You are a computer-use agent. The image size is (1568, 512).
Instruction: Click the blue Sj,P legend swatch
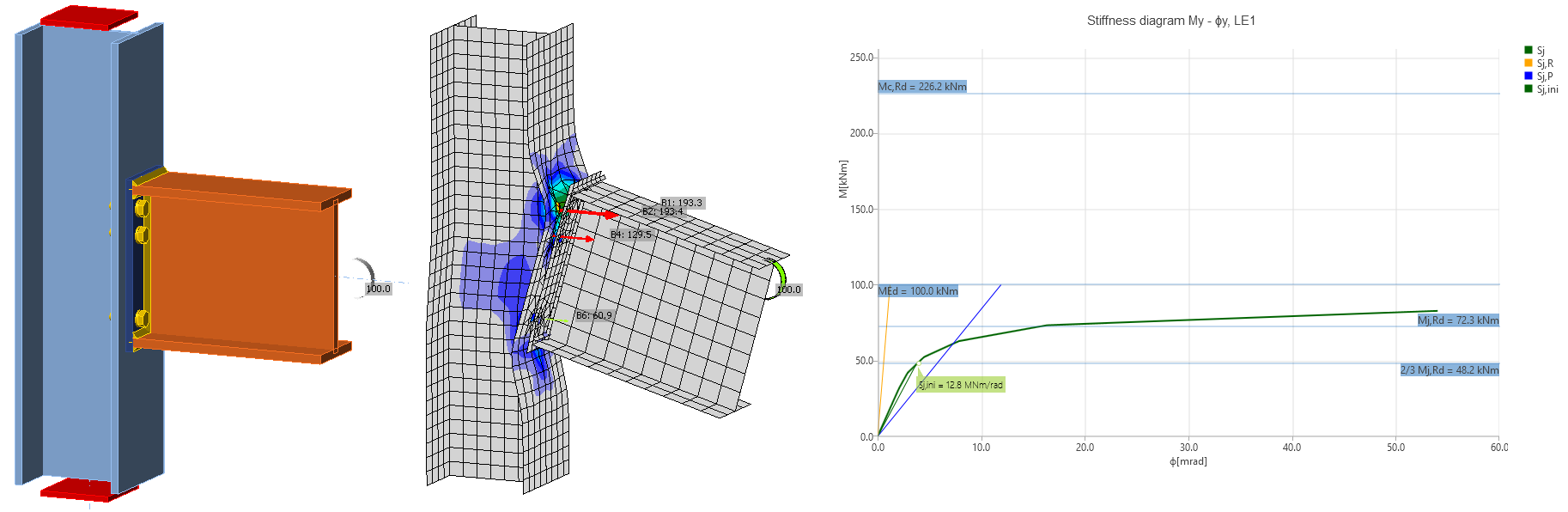pyautogui.click(x=1528, y=76)
